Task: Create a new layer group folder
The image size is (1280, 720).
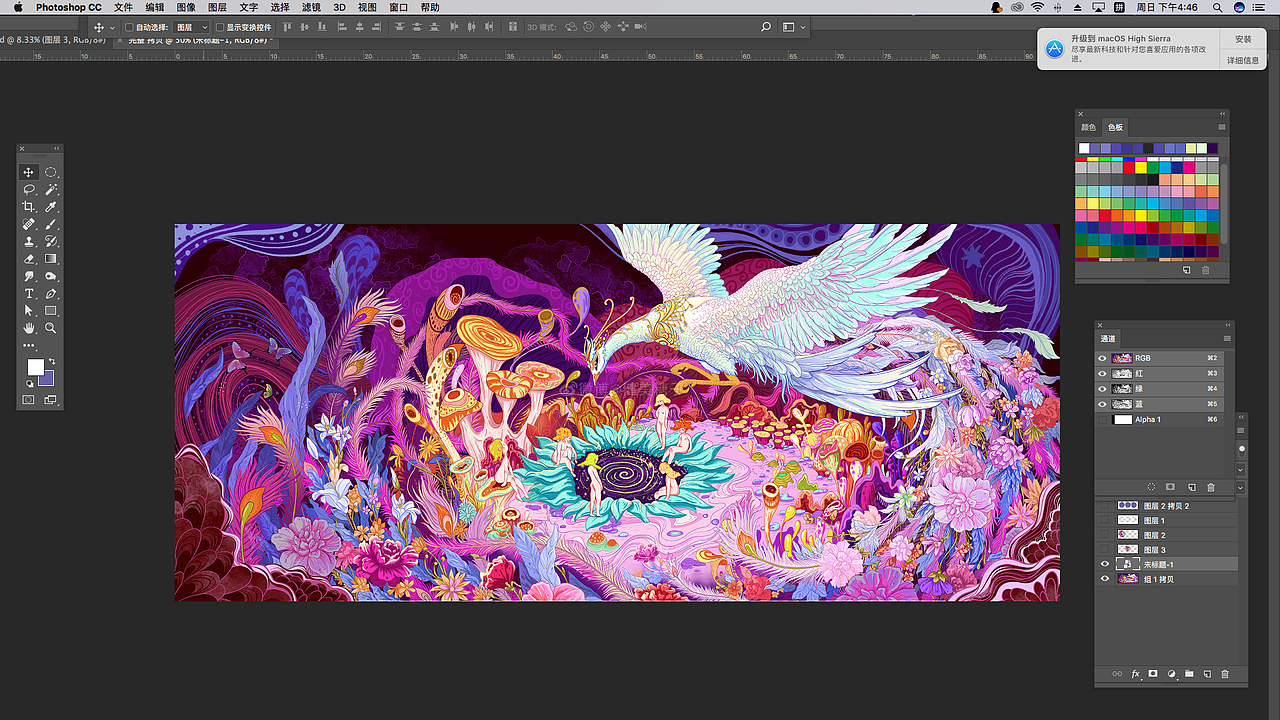Action: [x=1189, y=674]
